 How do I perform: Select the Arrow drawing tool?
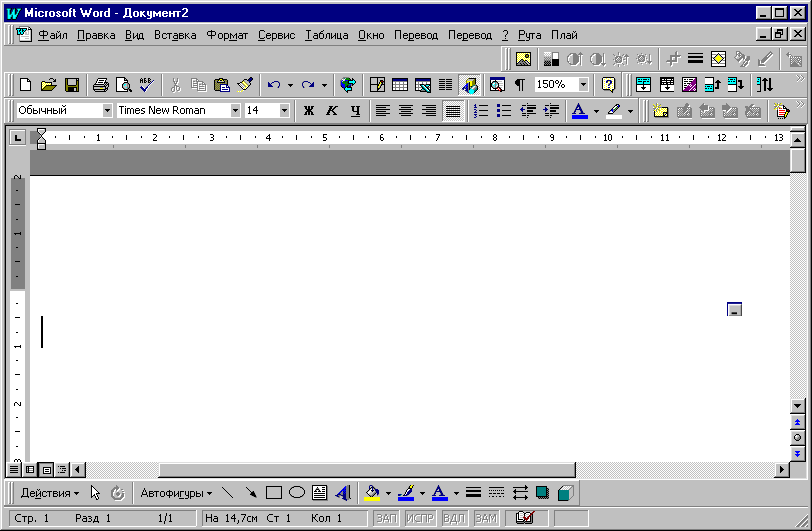(x=251, y=493)
